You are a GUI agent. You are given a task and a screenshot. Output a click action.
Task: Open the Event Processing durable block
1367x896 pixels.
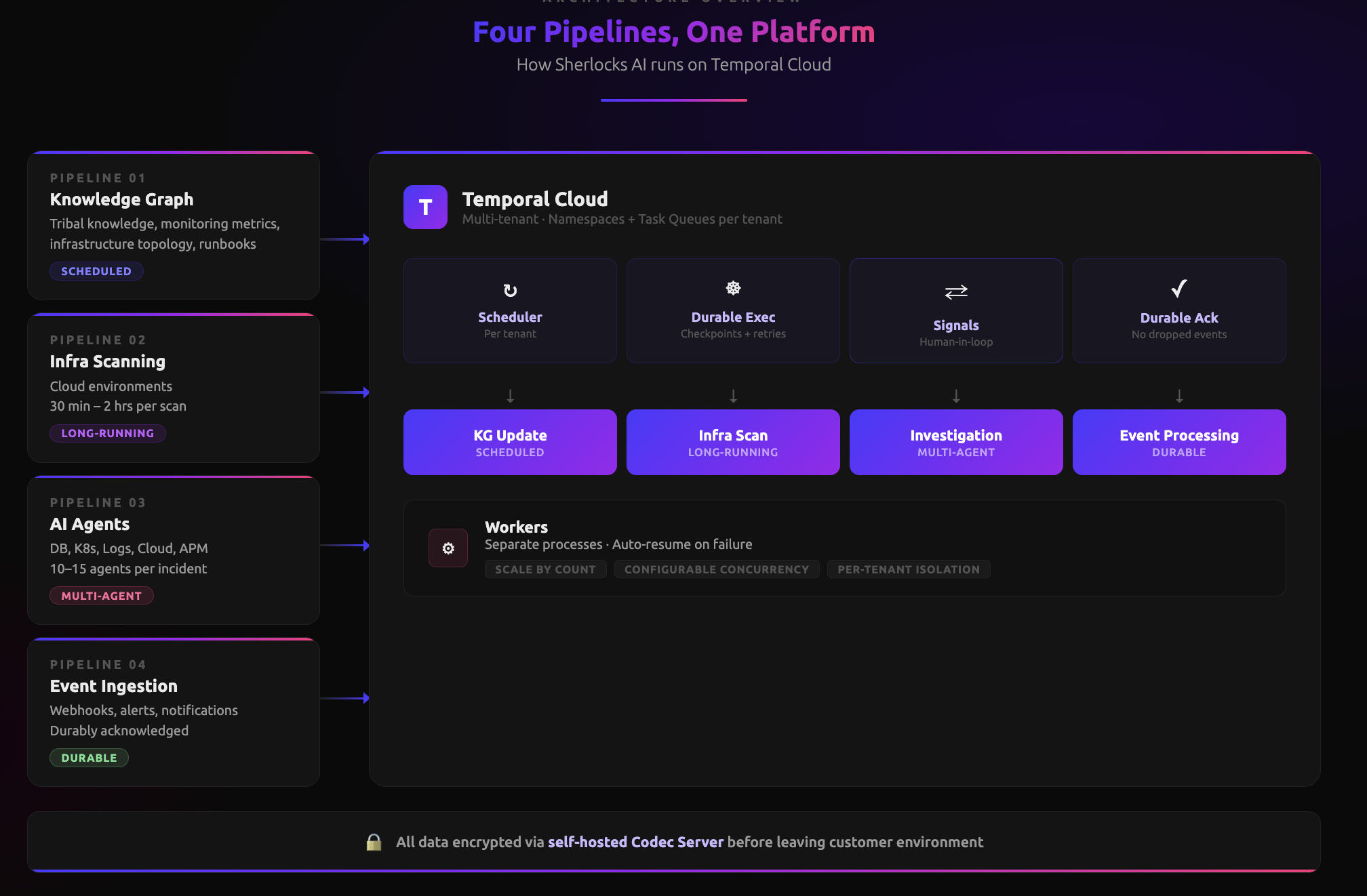click(x=1179, y=442)
